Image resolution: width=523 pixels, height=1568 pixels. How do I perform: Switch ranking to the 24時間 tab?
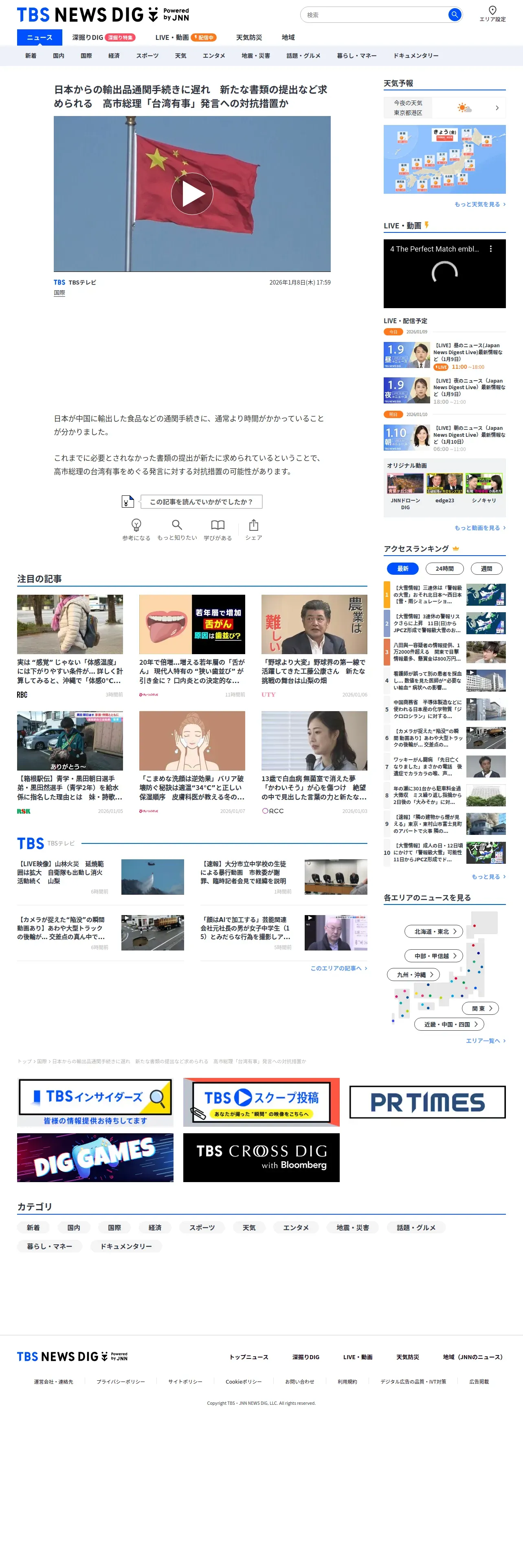click(x=444, y=569)
